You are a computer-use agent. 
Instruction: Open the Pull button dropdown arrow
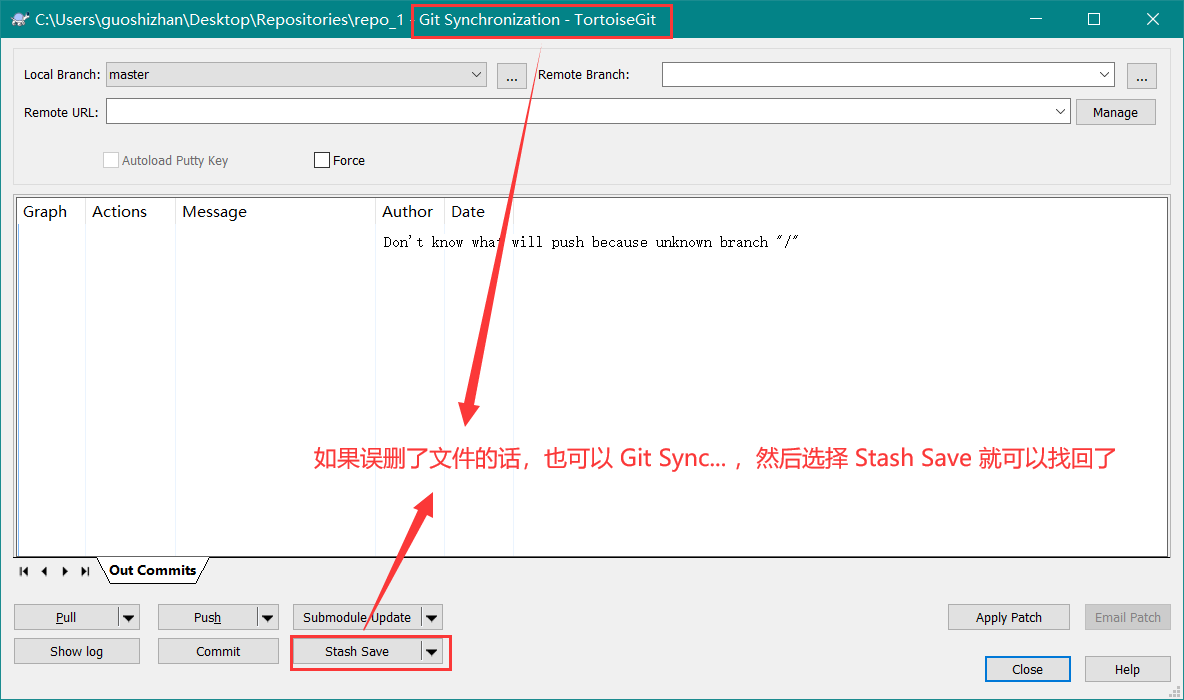coord(128,618)
